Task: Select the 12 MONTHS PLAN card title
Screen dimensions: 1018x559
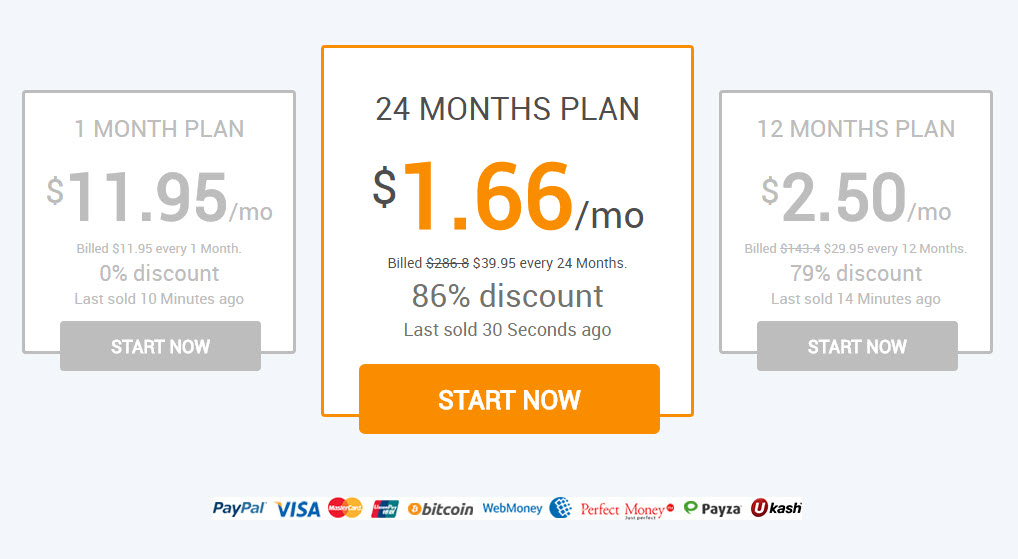Action: point(856,129)
